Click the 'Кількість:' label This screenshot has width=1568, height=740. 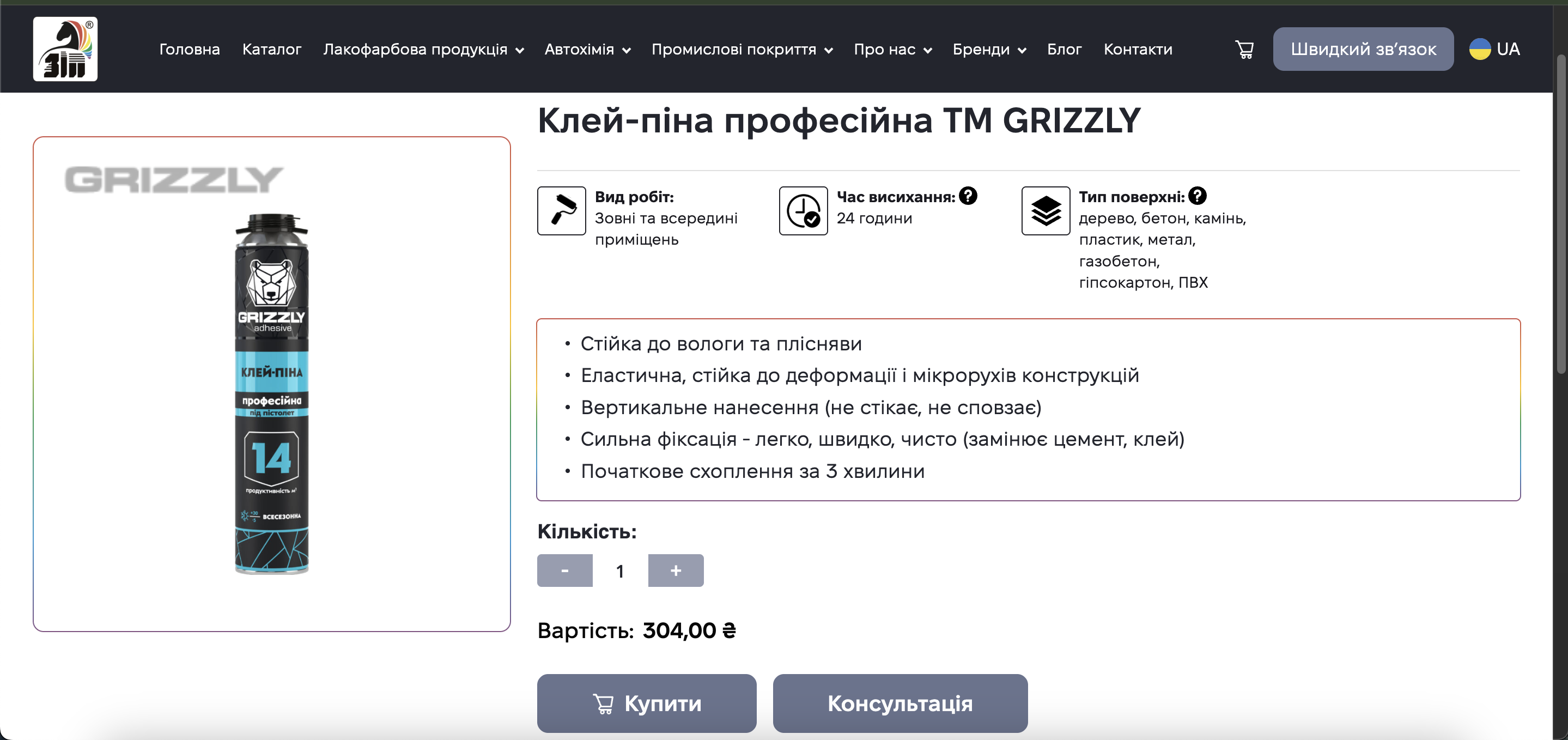point(586,532)
